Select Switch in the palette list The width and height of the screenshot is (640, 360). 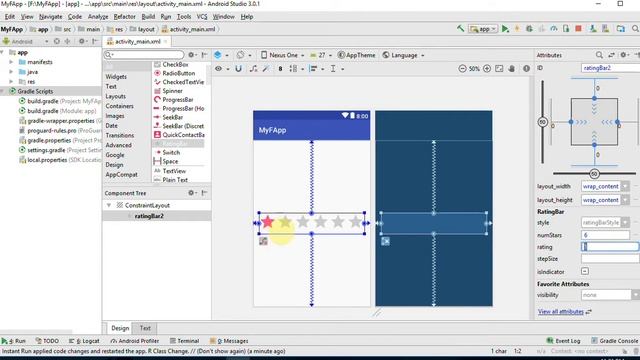point(171,152)
